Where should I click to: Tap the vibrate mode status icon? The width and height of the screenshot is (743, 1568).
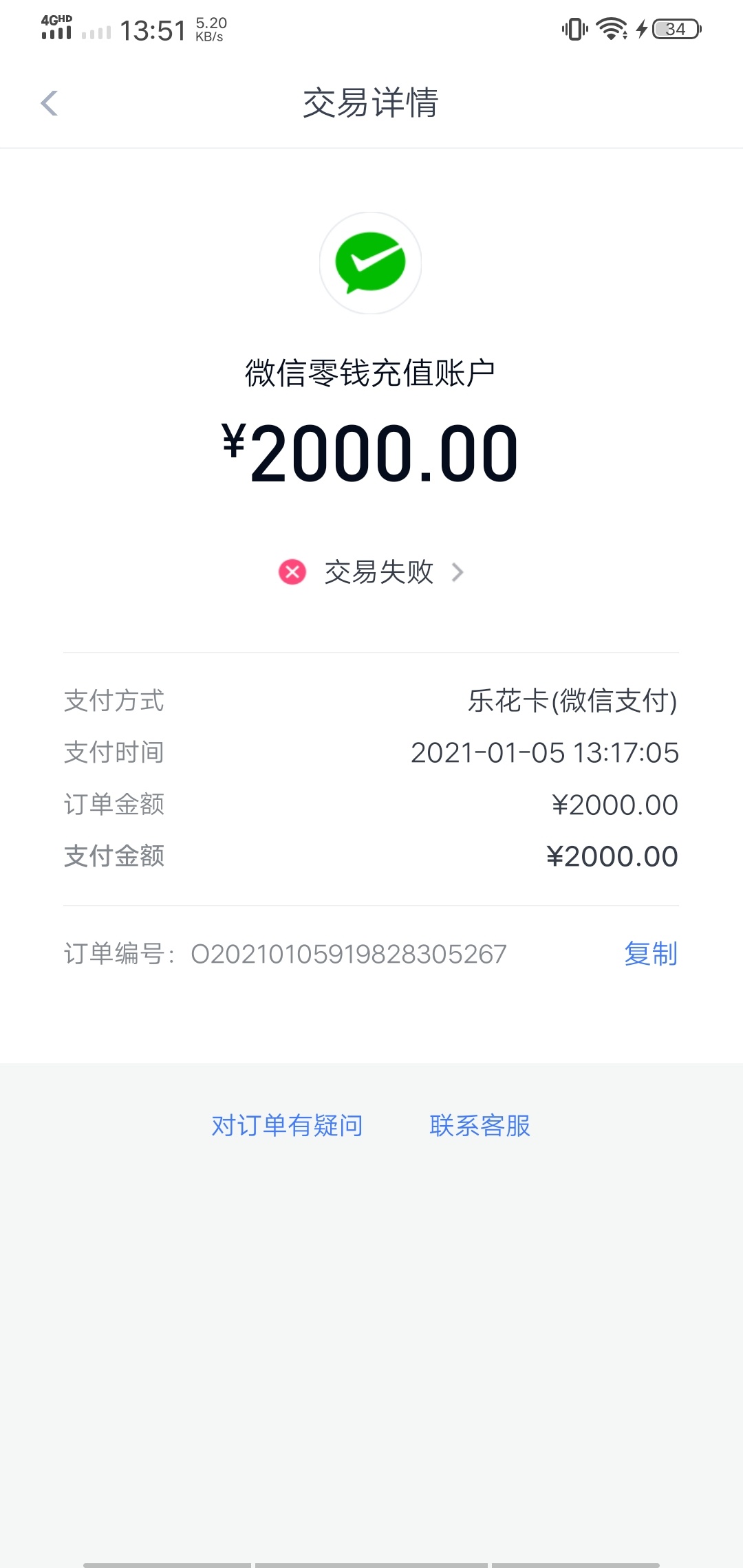click(x=574, y=29)
